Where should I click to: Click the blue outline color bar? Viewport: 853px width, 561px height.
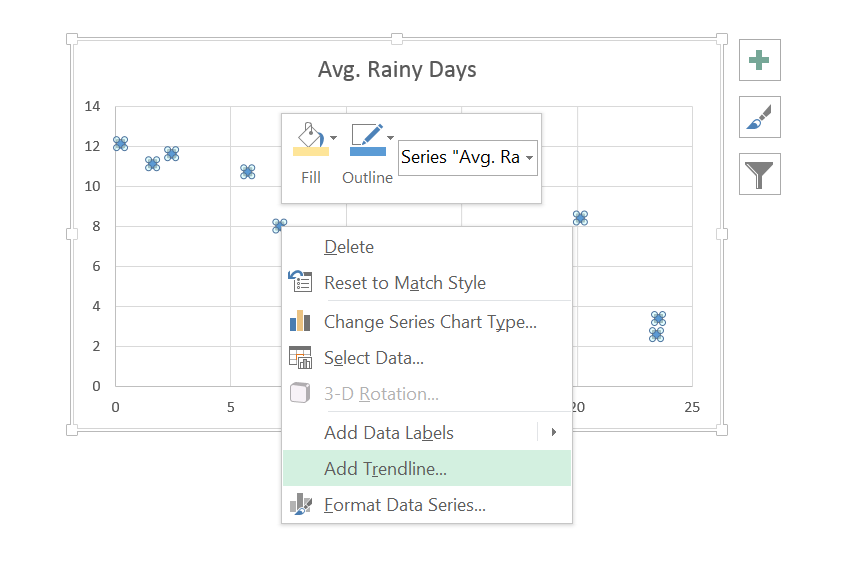pos(367,151)
